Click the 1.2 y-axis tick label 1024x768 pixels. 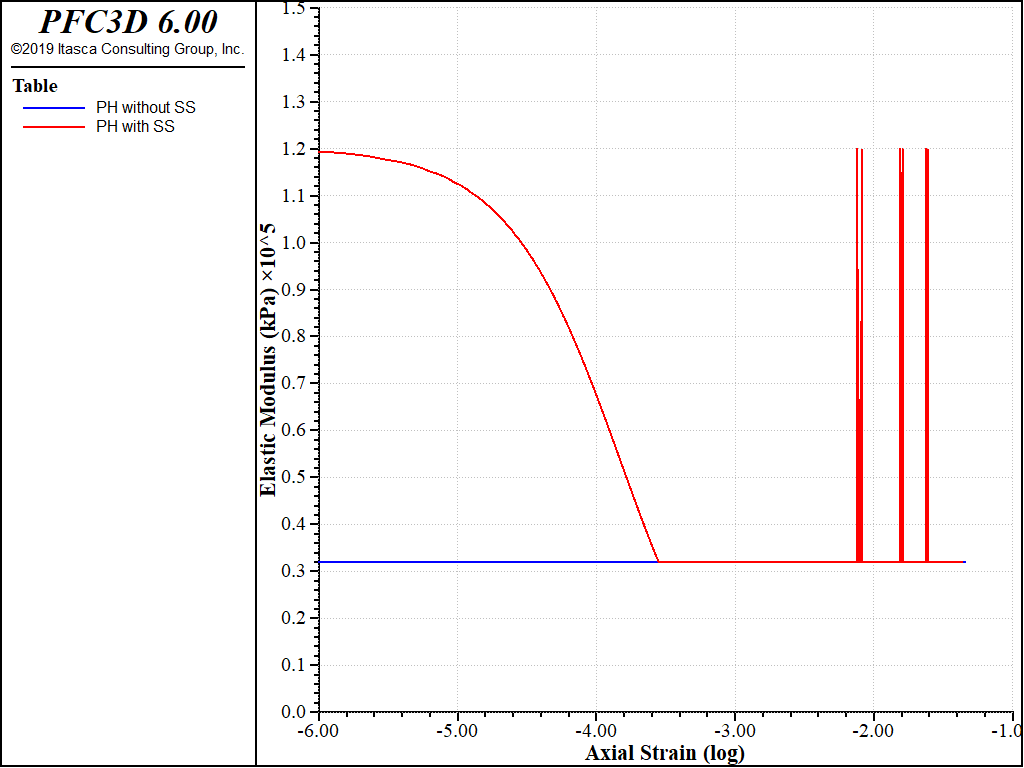pyautogui.click(x=293, y=149)
